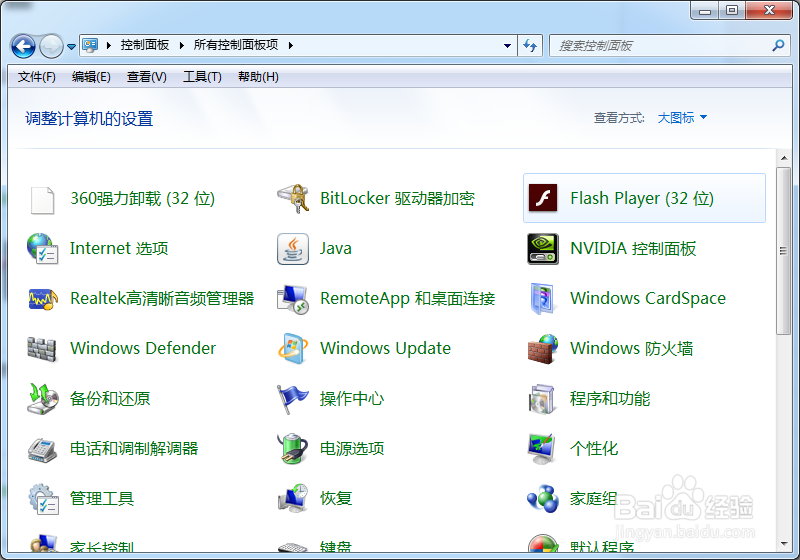This screenshot has width=800, height=560.
Task: Open the Java link text
Action: (x=336, y=248)
